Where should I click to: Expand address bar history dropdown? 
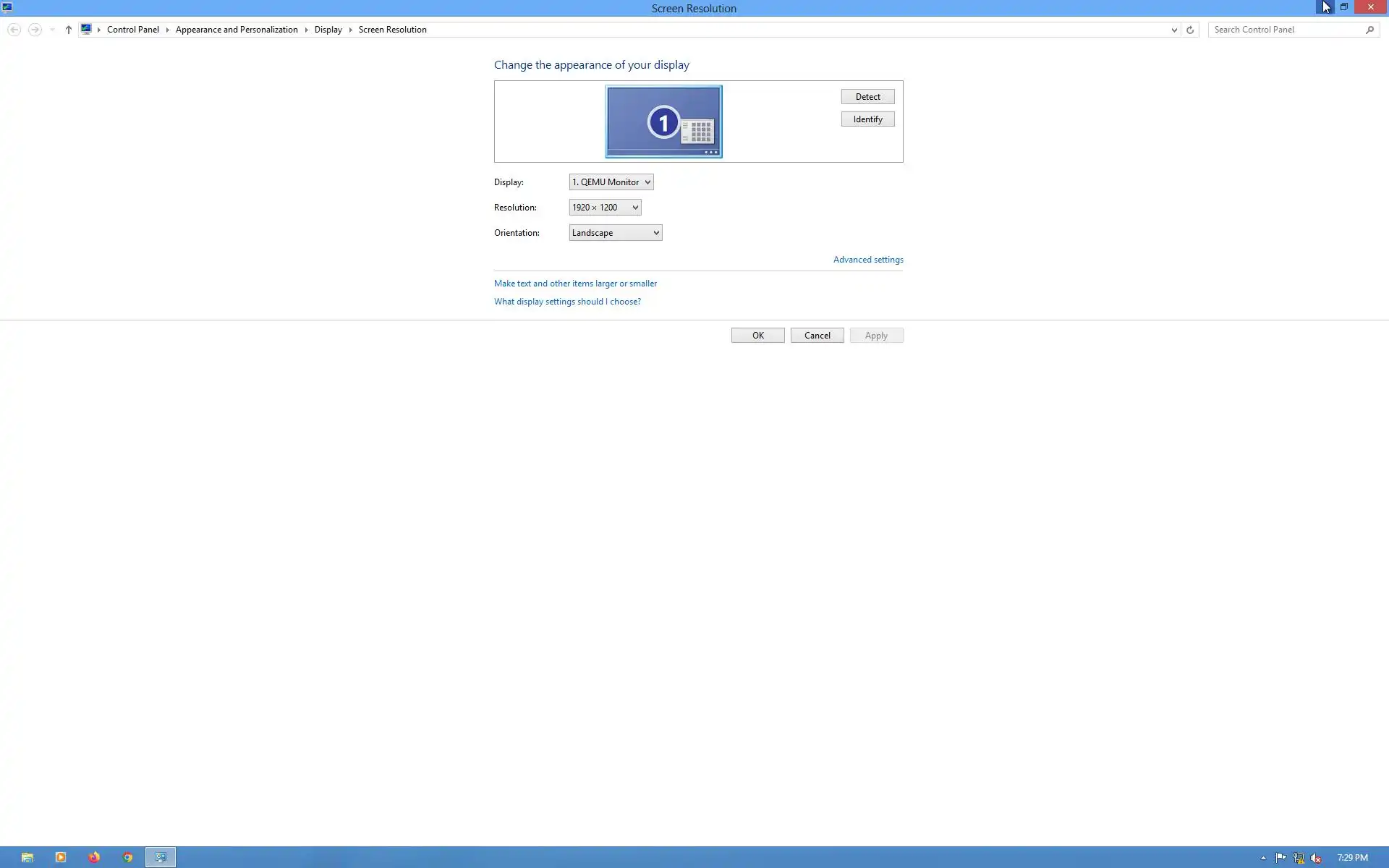1174,30
